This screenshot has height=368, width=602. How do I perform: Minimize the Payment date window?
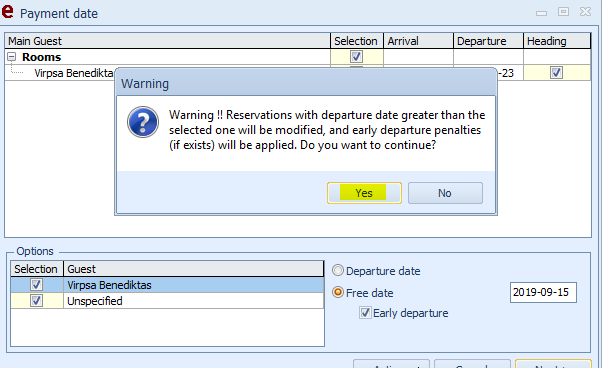pos(541,13)
